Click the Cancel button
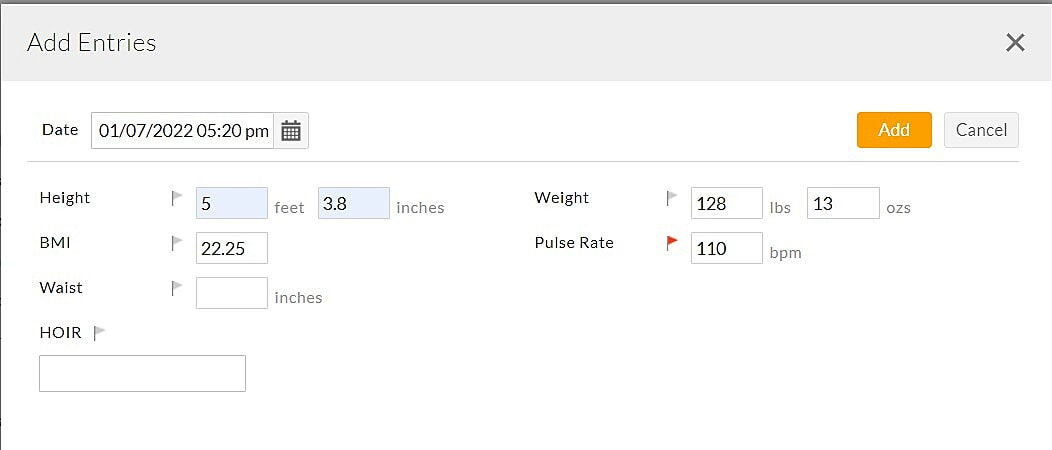Screen dimensions: 1052x450 [981, 130]
